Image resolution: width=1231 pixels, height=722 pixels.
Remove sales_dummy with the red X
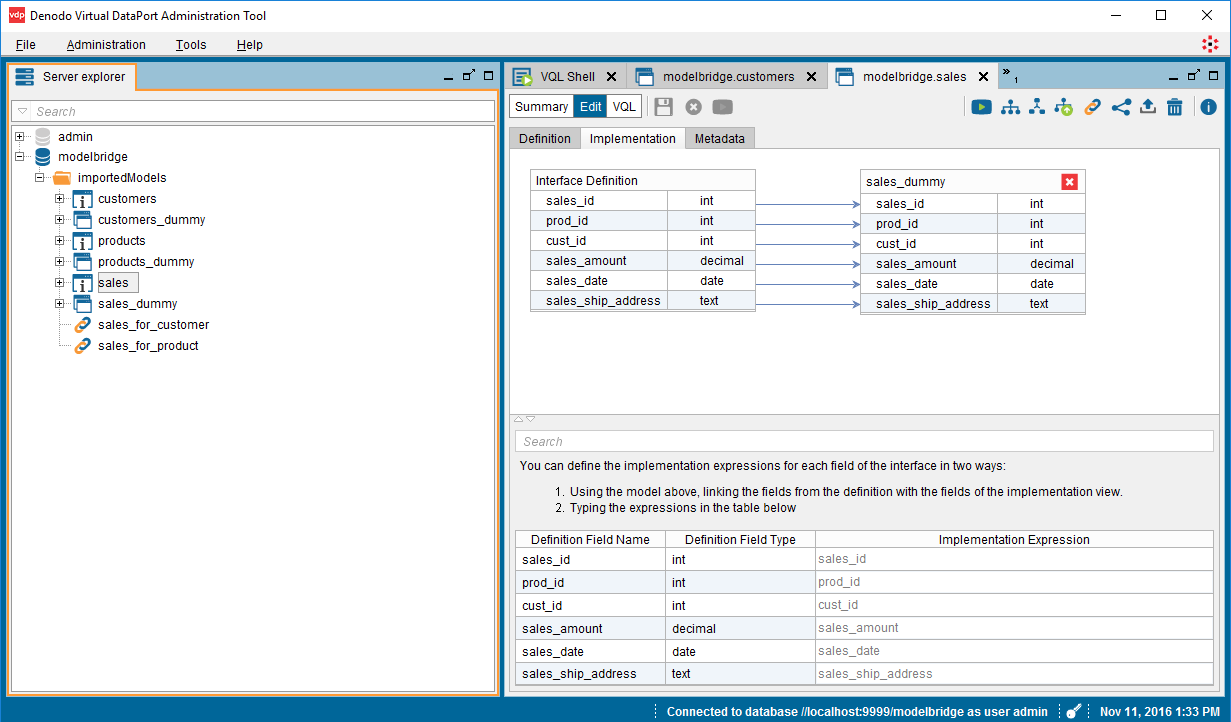tap(1069, 182)
